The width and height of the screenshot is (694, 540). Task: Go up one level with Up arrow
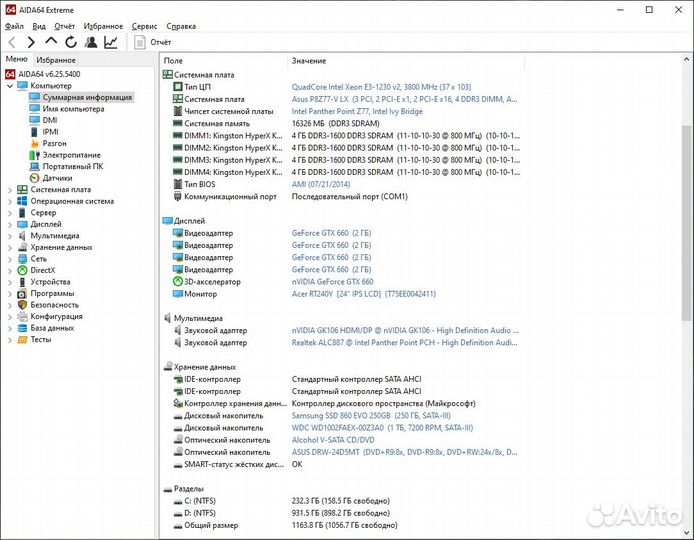51,42
